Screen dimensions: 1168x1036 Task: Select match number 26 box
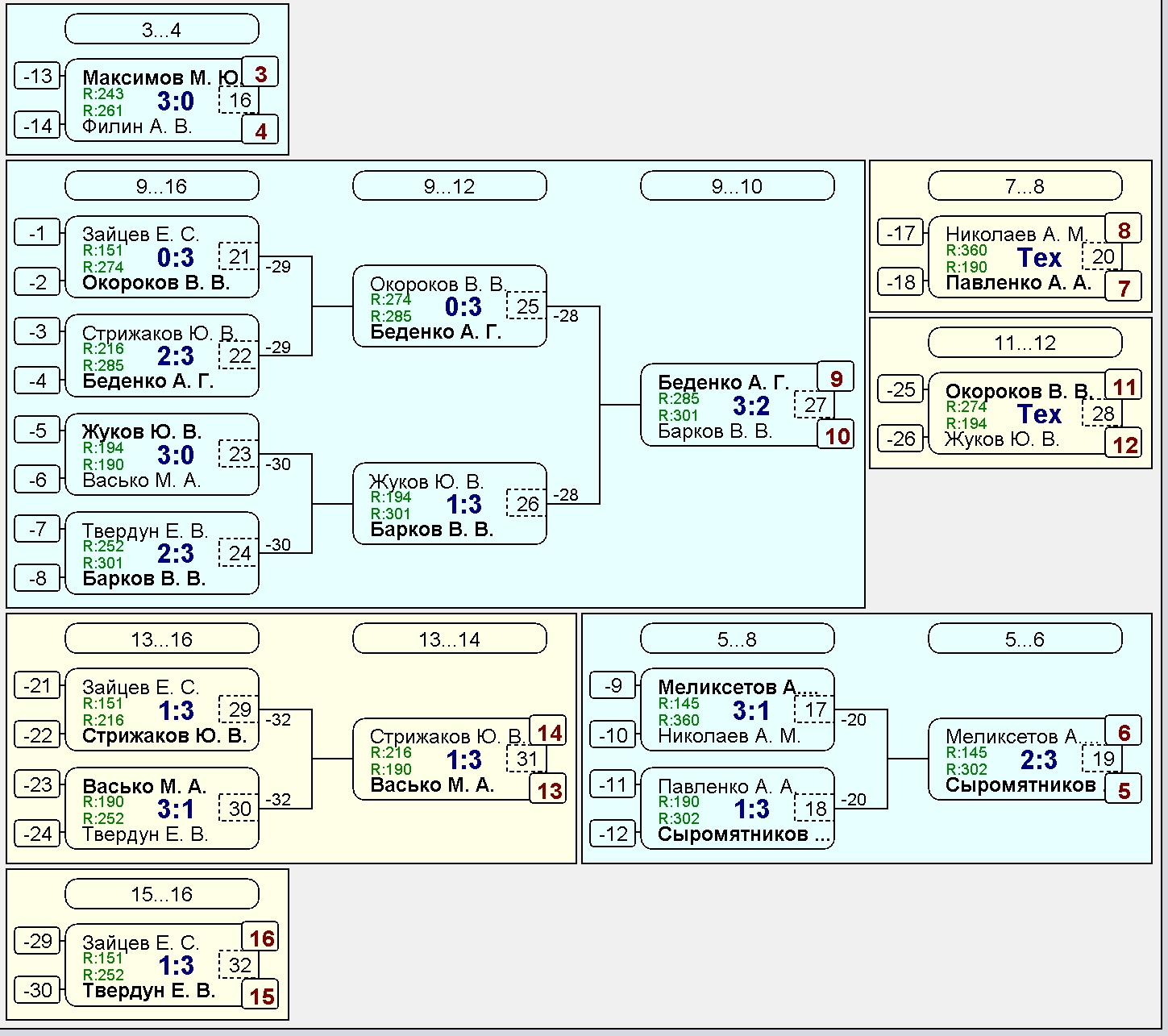(527, 504)
